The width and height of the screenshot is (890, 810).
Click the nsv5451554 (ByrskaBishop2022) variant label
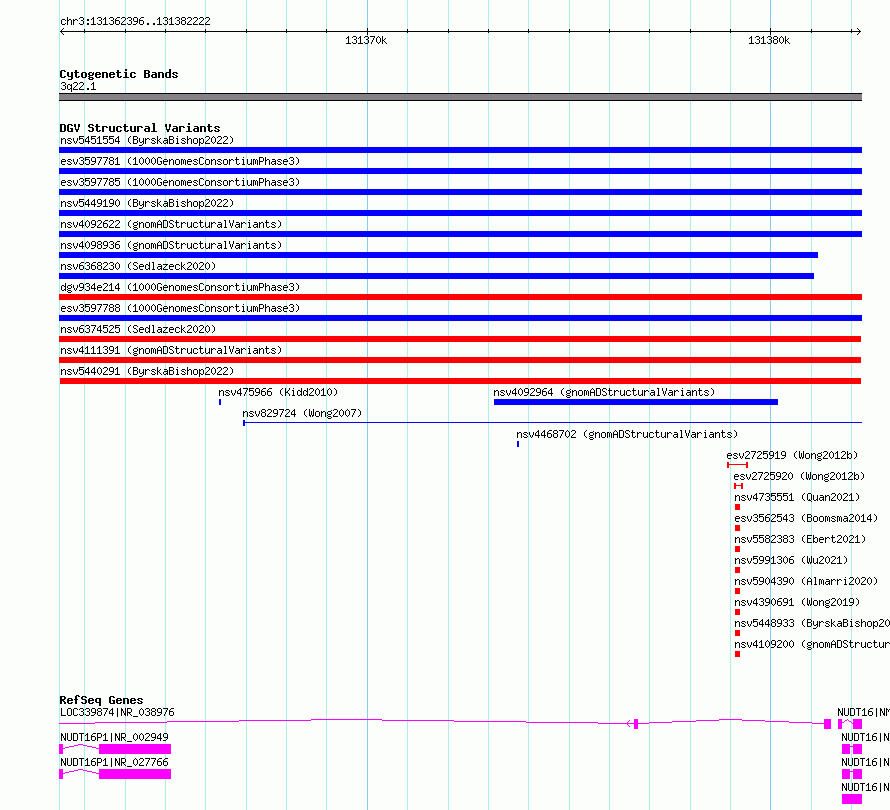click(147, 140)
